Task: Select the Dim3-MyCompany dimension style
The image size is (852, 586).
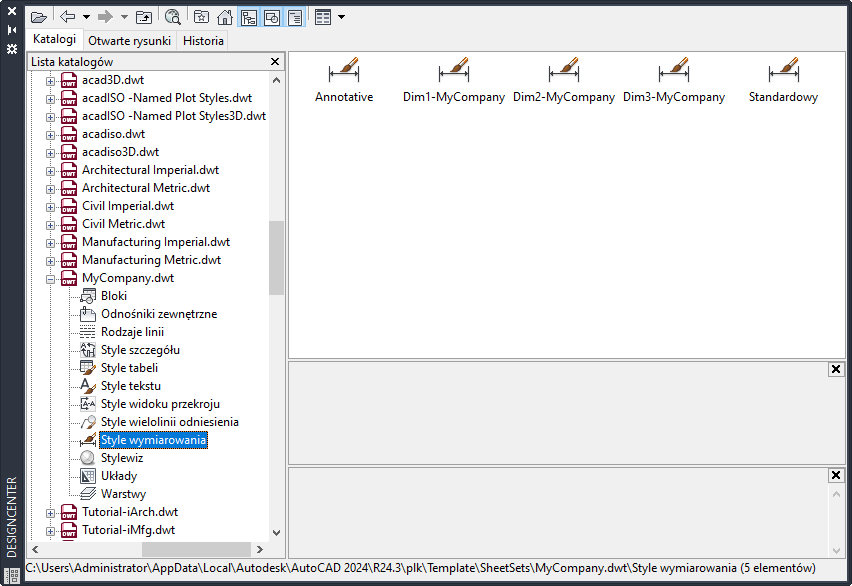Action: 674,80
